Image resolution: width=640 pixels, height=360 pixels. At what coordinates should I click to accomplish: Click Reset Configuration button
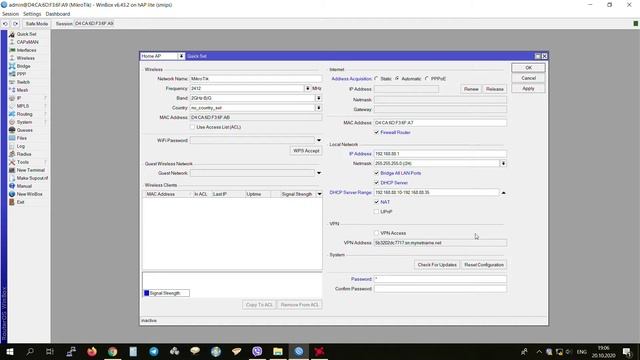tap(484, 264)
